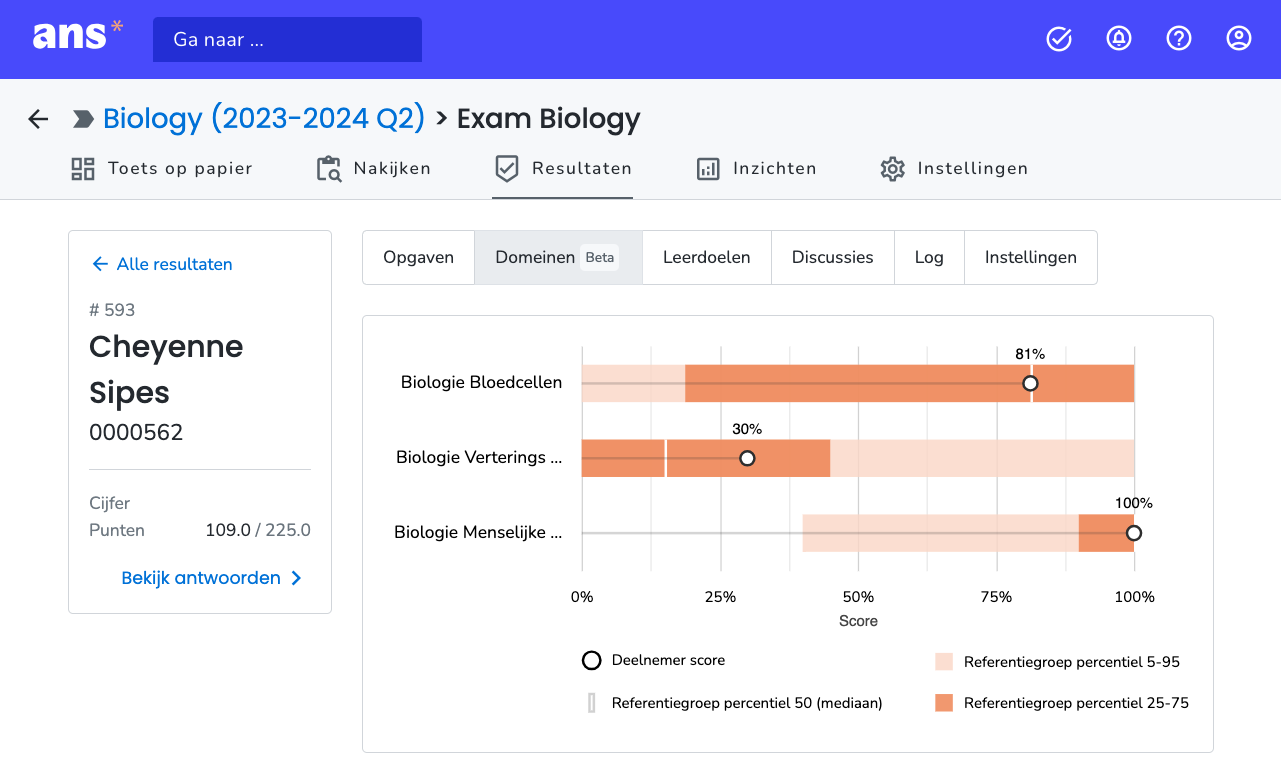Screen dimensions: 1281x765
Task: Click the ans logo in header
Action: [x=78, y=36]
